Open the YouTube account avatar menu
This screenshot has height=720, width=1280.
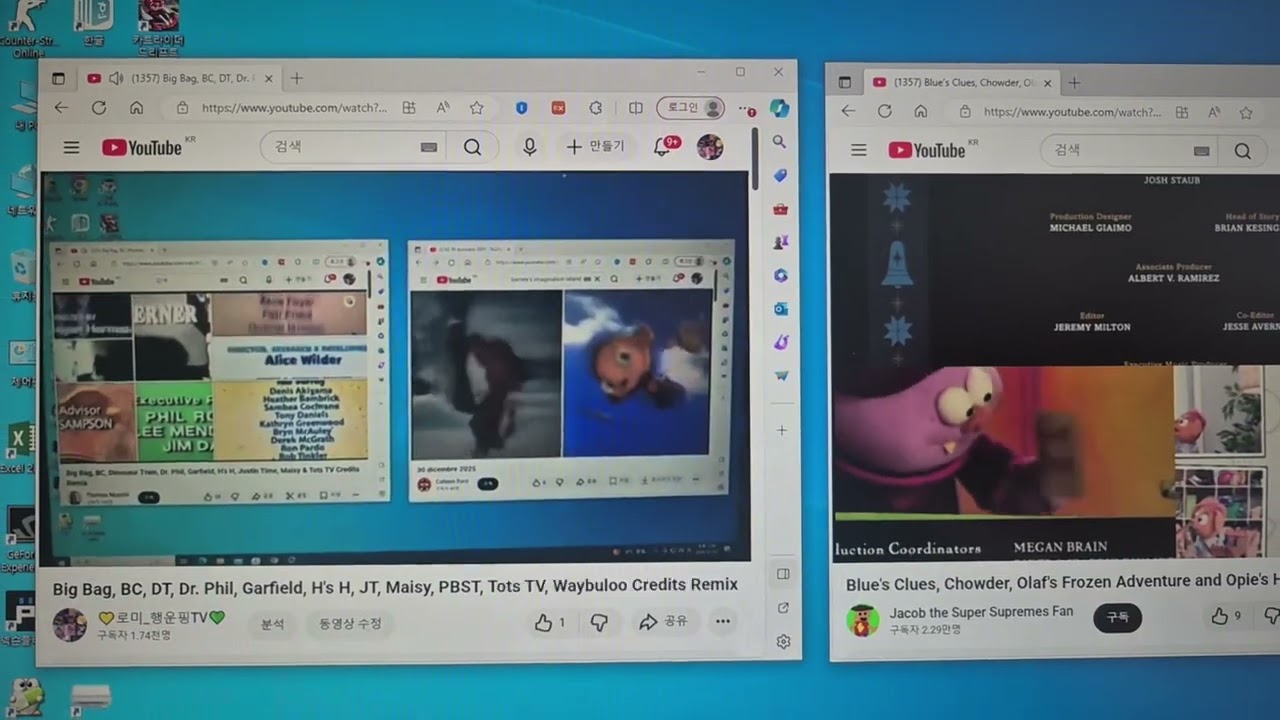pyautogui.click(x=710, y=147)
